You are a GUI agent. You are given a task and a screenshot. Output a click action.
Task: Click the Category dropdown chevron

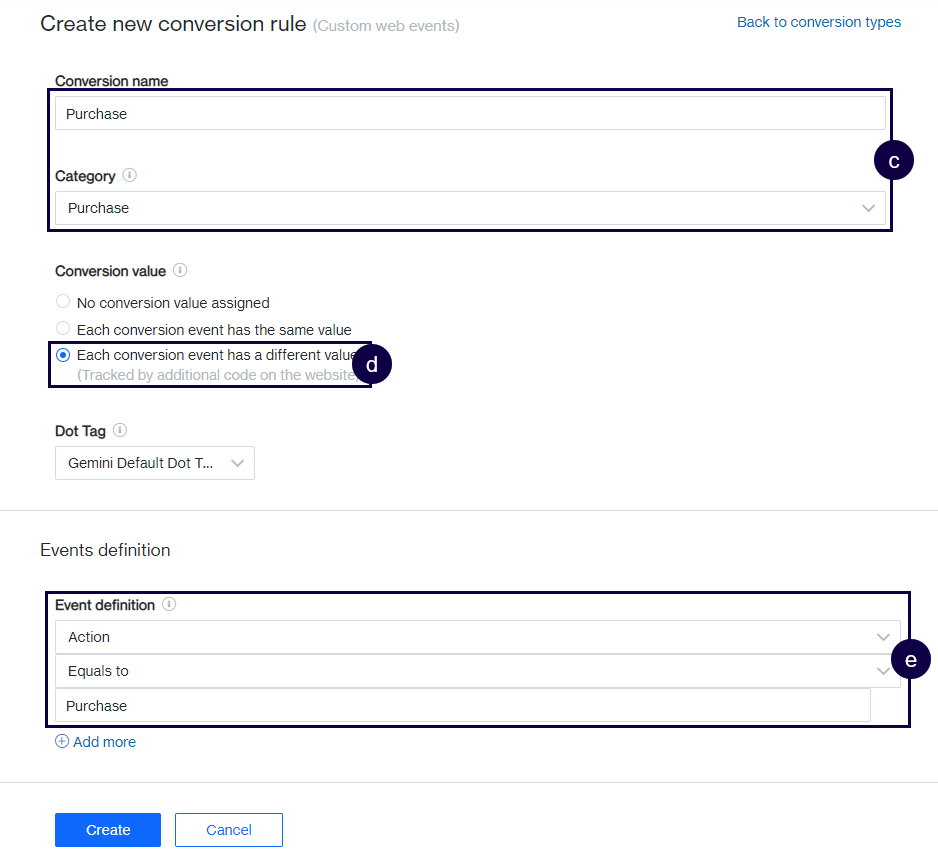point(868,208)
